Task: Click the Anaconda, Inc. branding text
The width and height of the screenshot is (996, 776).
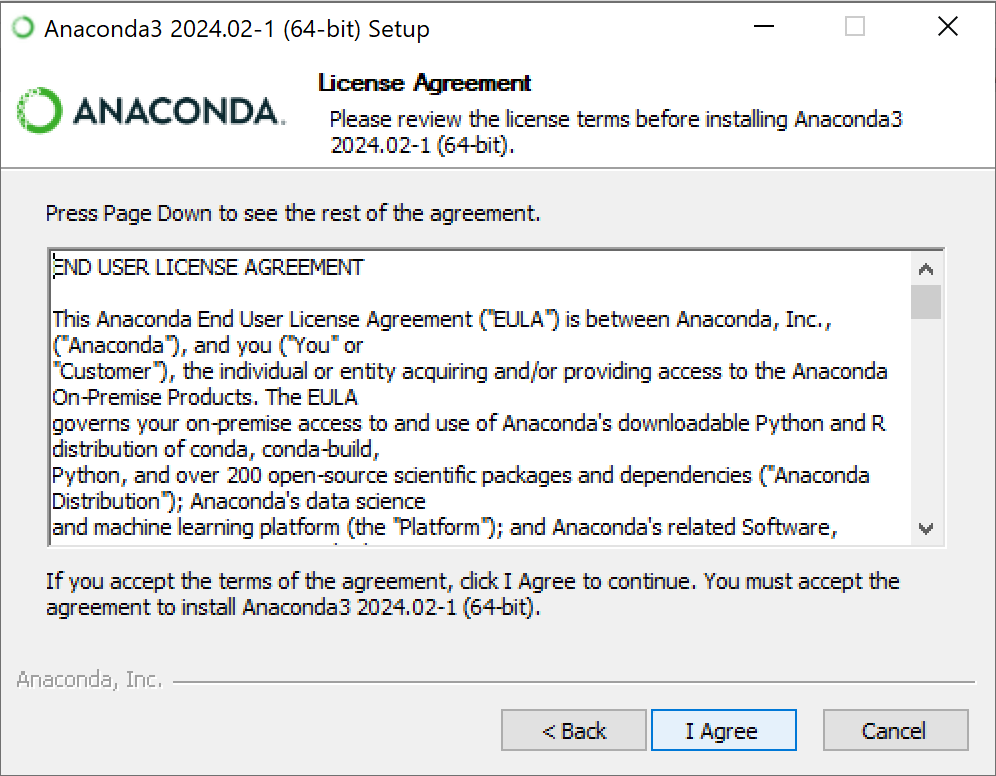Action: (89, 680)
